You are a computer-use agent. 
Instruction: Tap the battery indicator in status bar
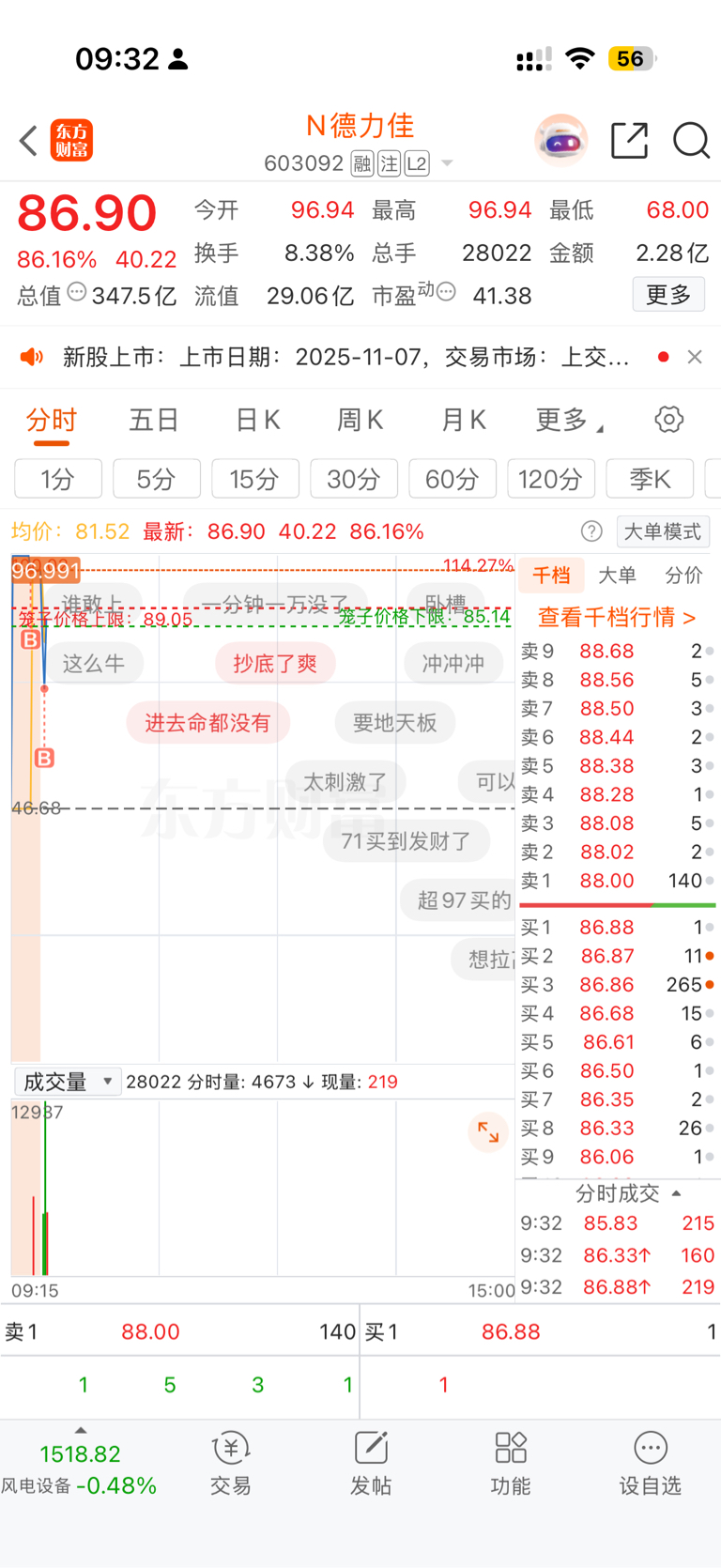(x=633, y=59)
